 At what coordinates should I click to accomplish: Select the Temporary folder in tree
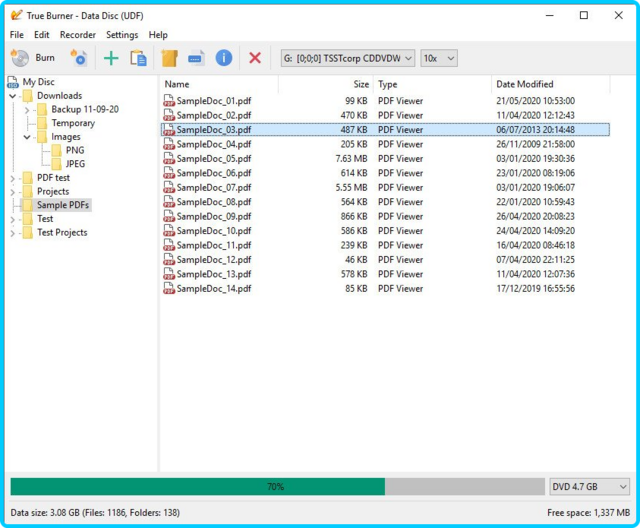73,123
